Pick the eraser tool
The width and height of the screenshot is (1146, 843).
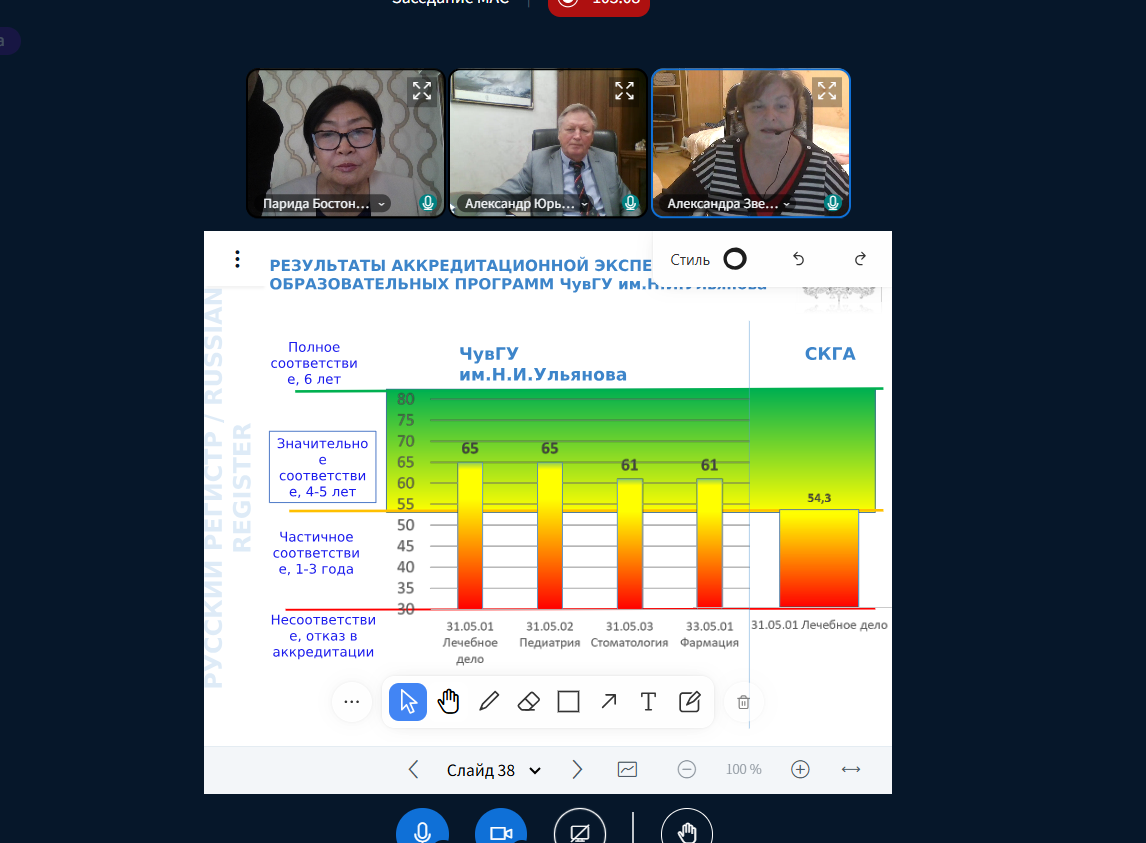[x=528, y=702]
